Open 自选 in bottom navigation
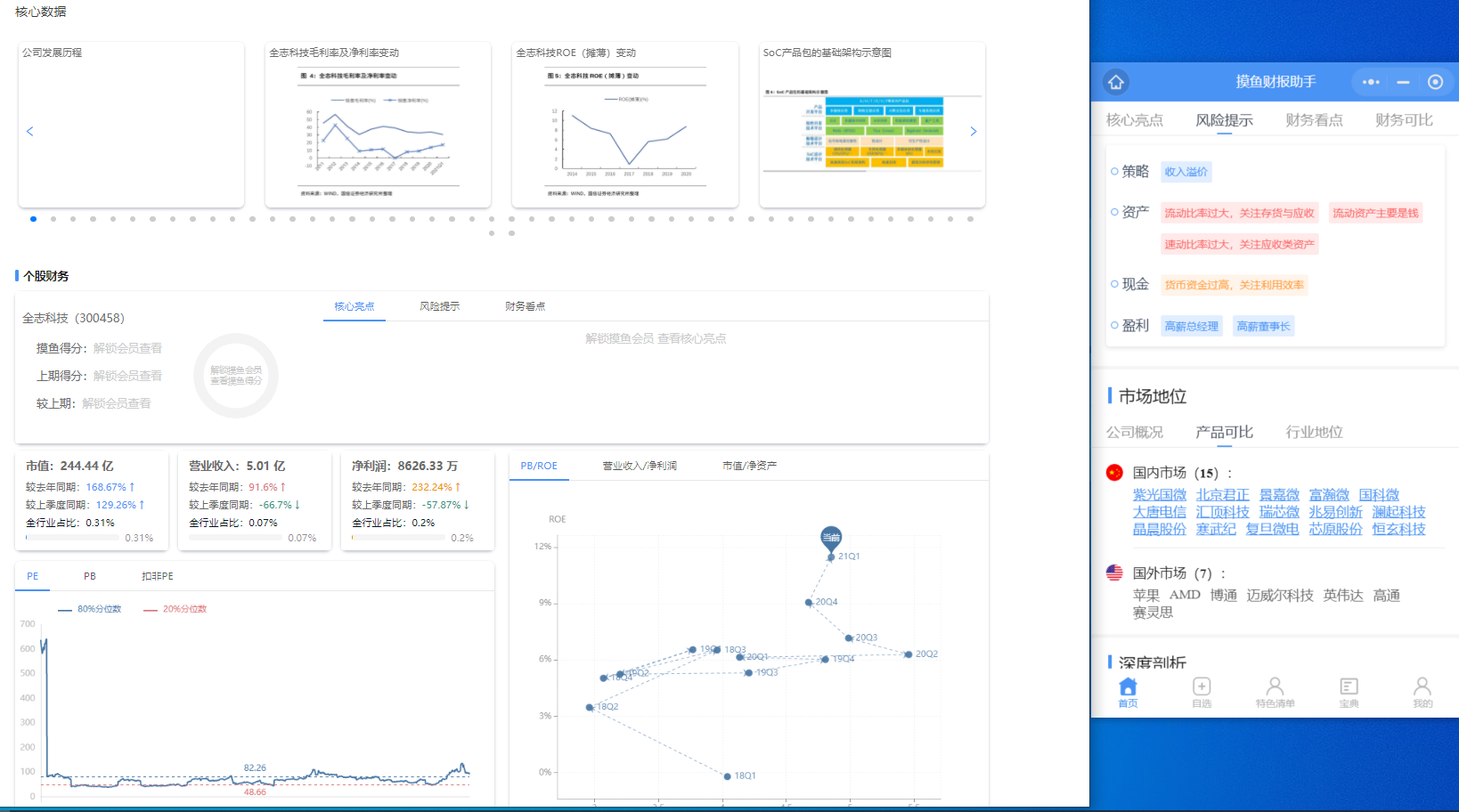 point(1202,692)
